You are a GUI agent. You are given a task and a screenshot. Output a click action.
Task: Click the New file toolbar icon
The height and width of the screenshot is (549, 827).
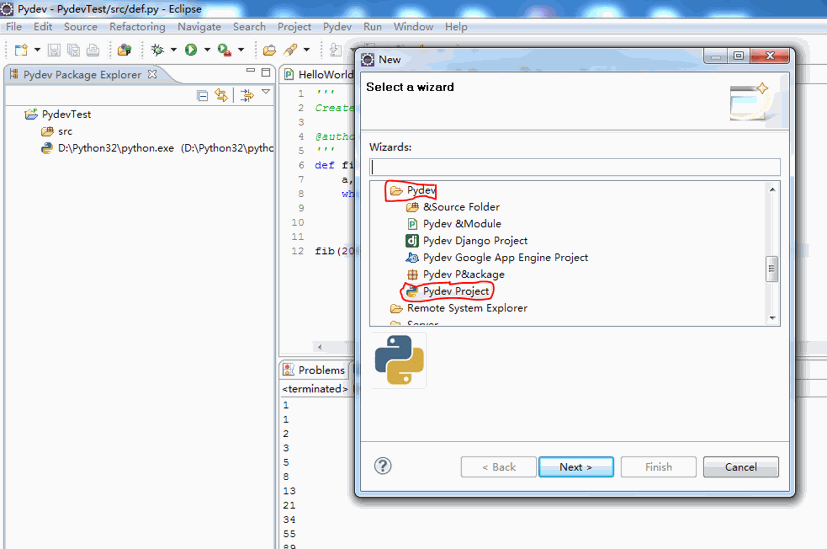21,50
